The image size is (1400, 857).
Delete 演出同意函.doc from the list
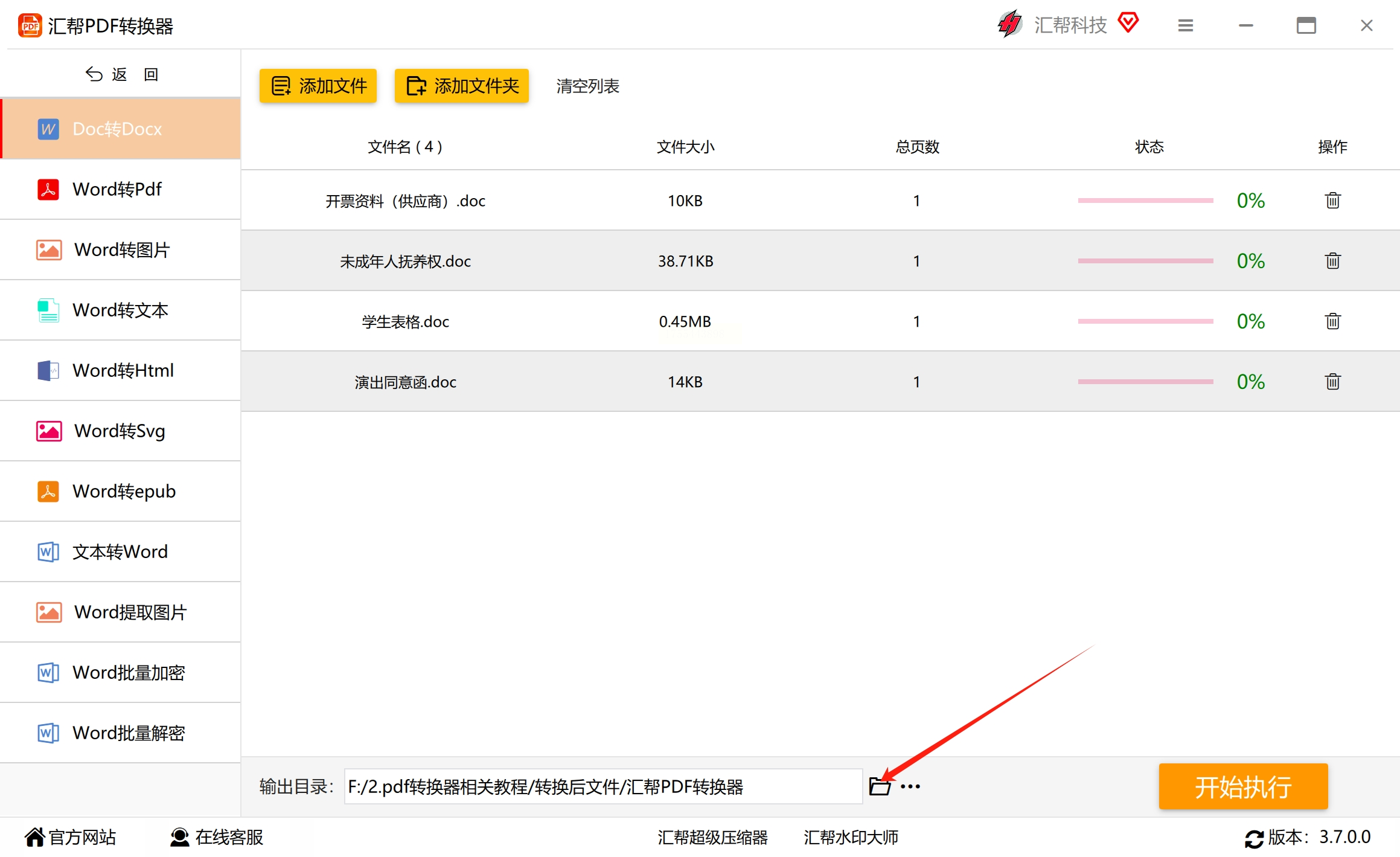click(1332, 382)
